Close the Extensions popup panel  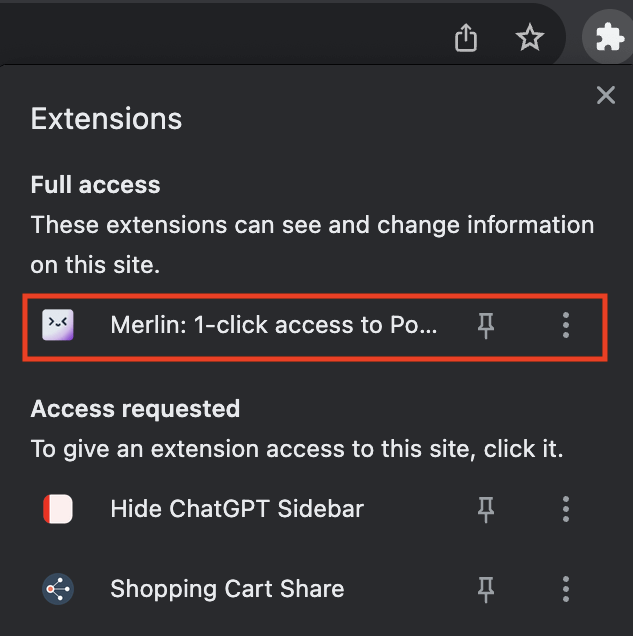[606, 95]
